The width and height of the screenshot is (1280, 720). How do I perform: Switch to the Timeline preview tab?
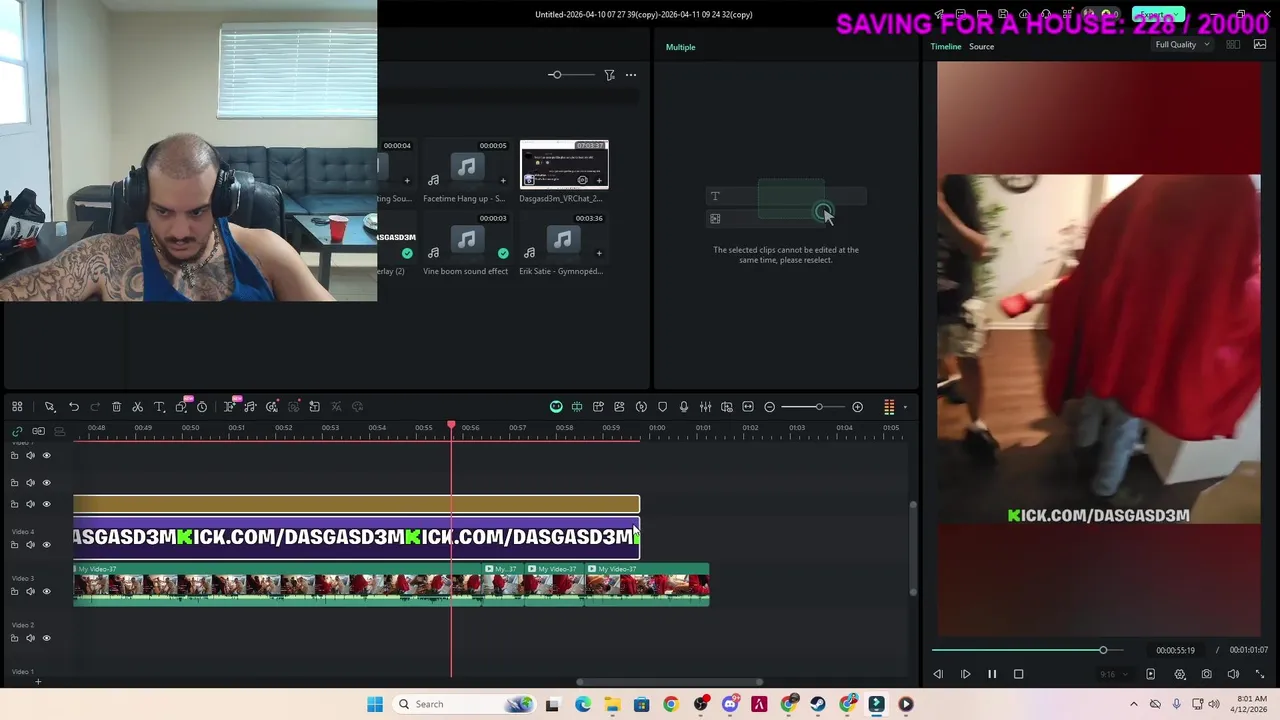(946, 47)
